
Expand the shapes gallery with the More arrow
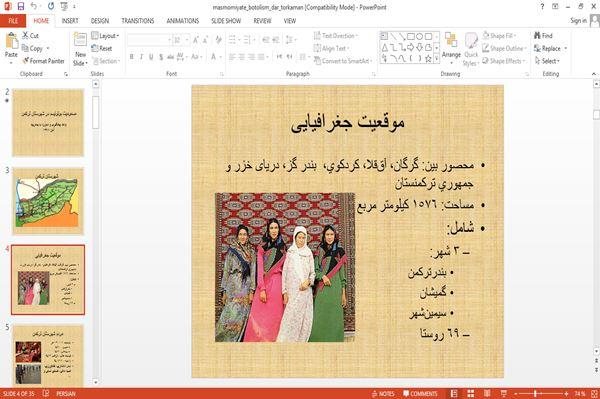(x=437, y=59)
